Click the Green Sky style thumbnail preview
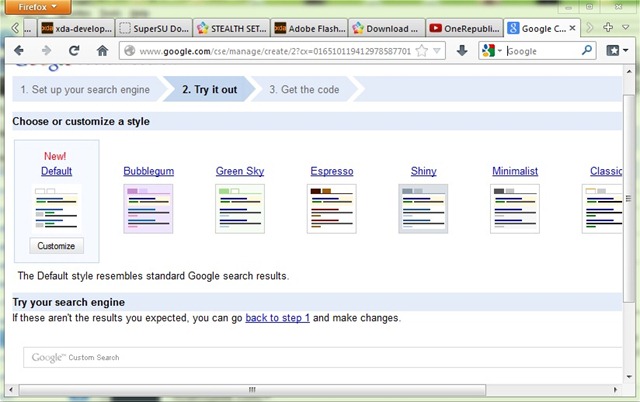This screenshot has width=640, height=402. (240, 209)
